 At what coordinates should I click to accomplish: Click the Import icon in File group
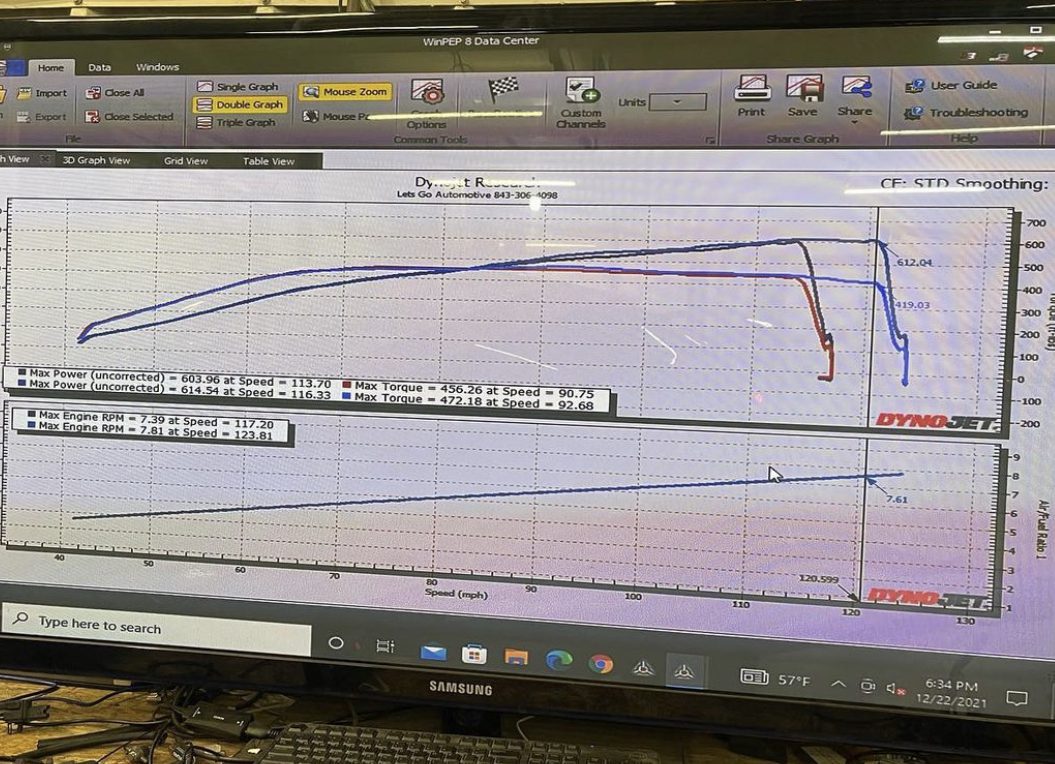tap(24, 94)
